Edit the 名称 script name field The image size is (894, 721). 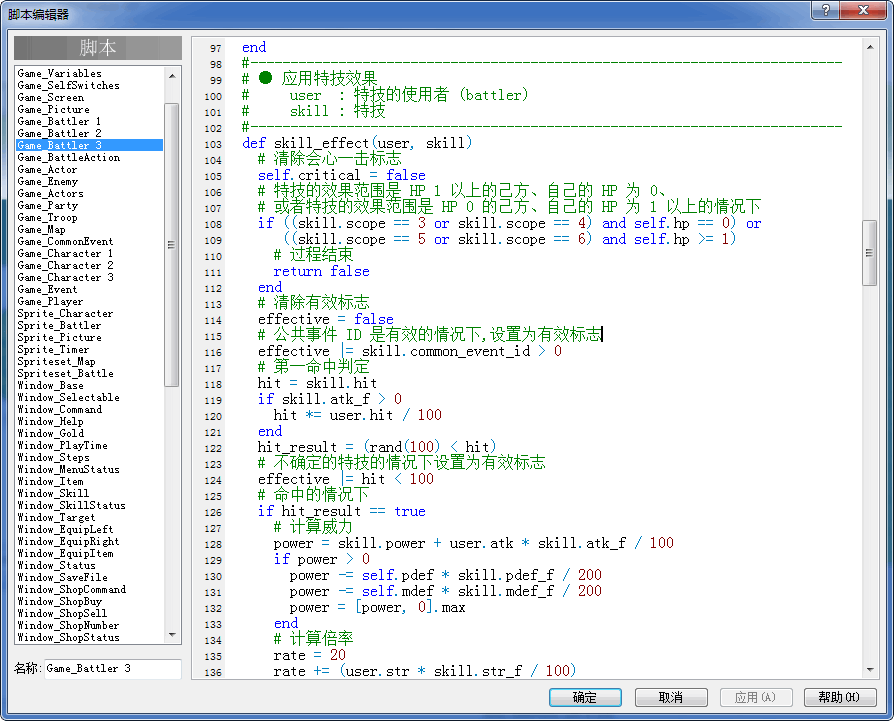pyautogui.click(x=112, y=669)
